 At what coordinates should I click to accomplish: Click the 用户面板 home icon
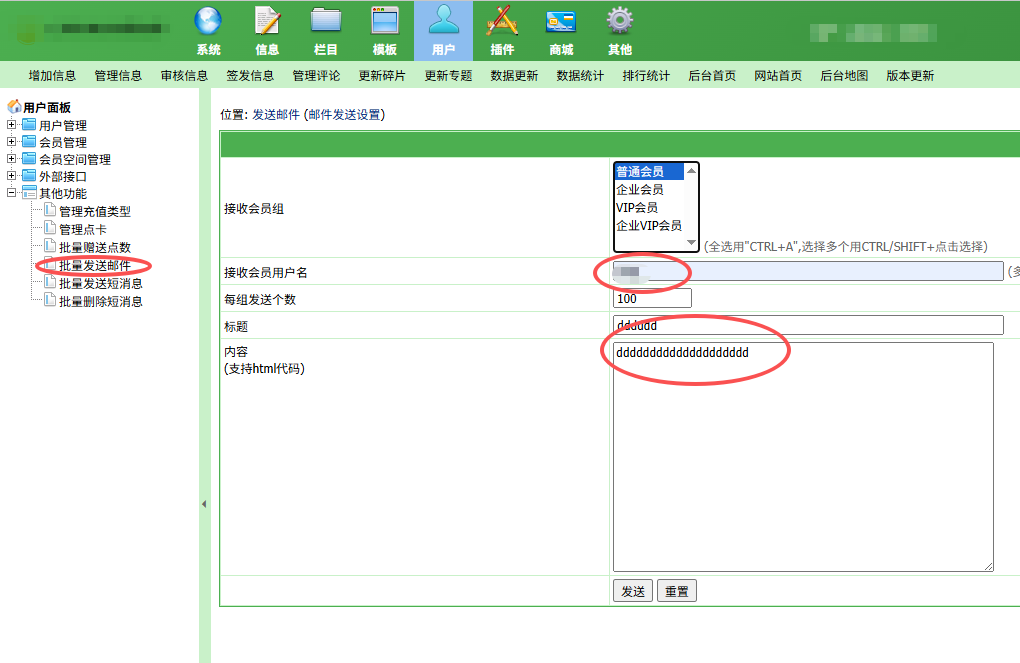pos(14,106)
